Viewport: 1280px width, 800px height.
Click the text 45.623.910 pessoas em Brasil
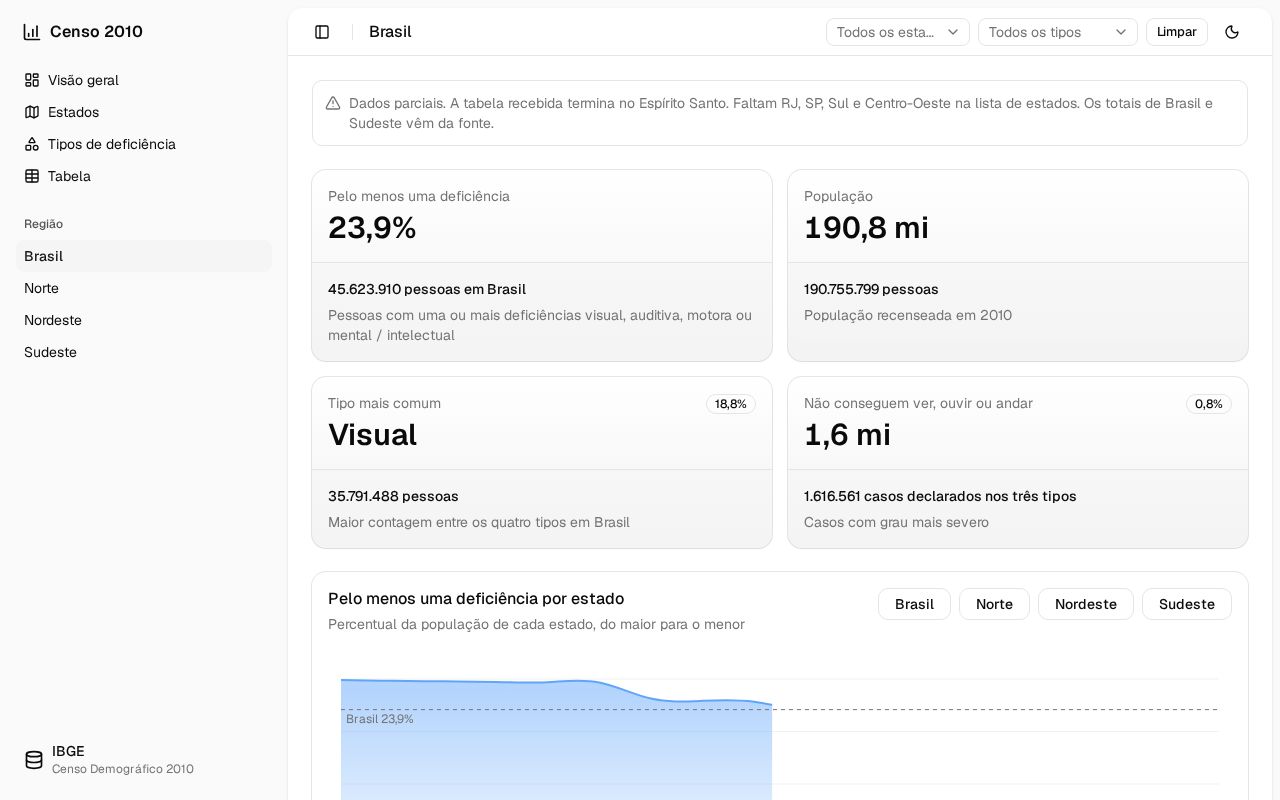point(427,289)
